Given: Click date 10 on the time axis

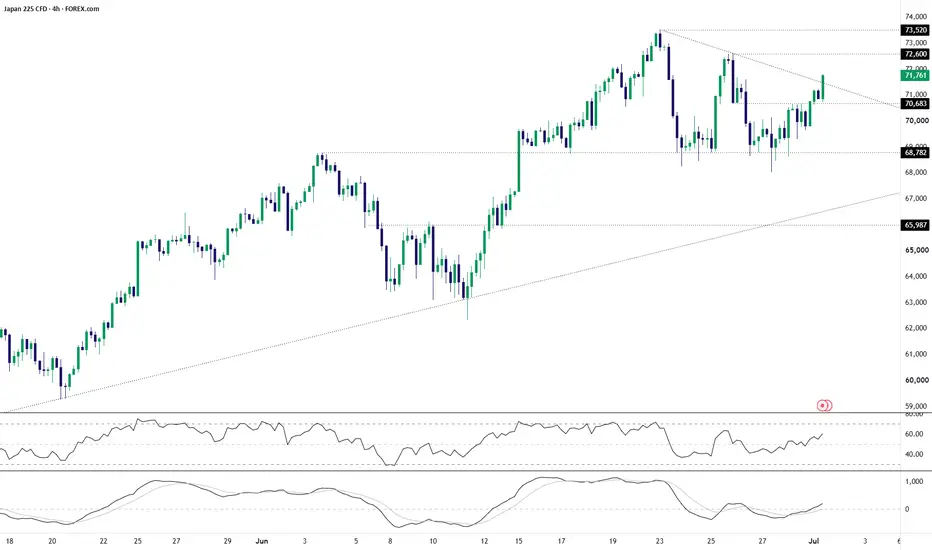Looking at the screenshot, I should pos(433,541).
